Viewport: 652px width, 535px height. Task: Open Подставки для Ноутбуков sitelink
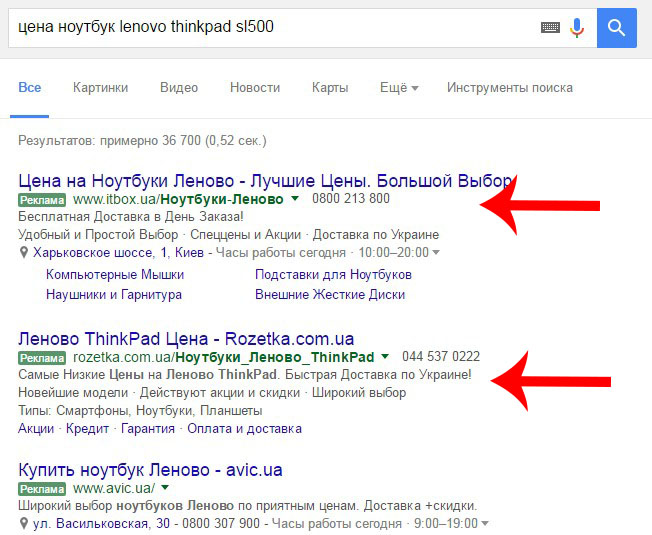tap(333, 274)
